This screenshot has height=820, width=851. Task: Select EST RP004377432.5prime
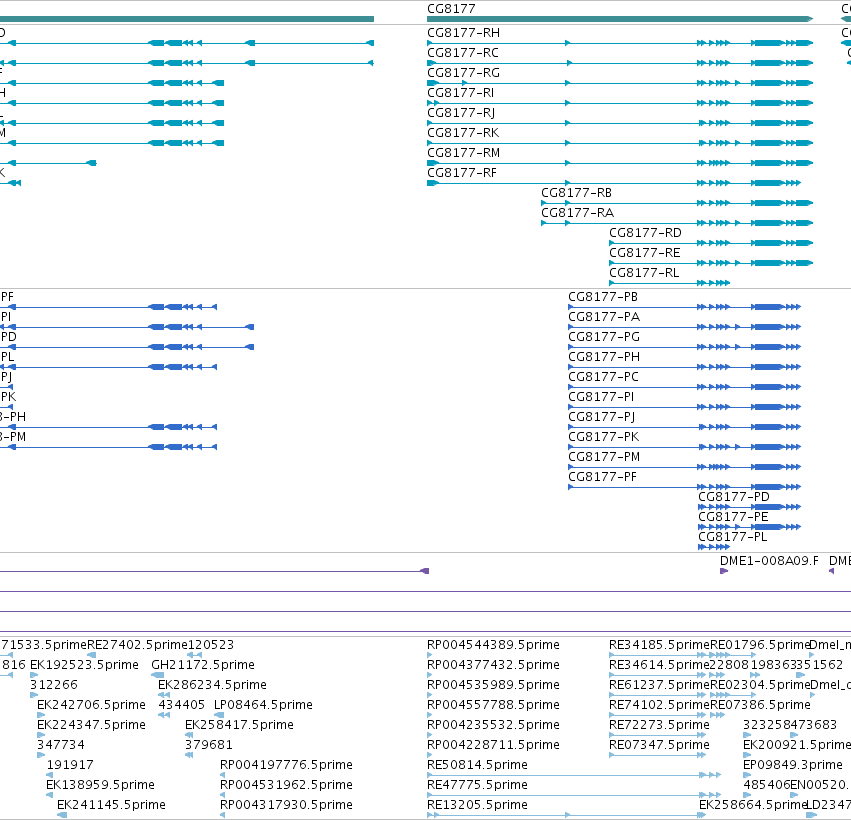(493, 665)
